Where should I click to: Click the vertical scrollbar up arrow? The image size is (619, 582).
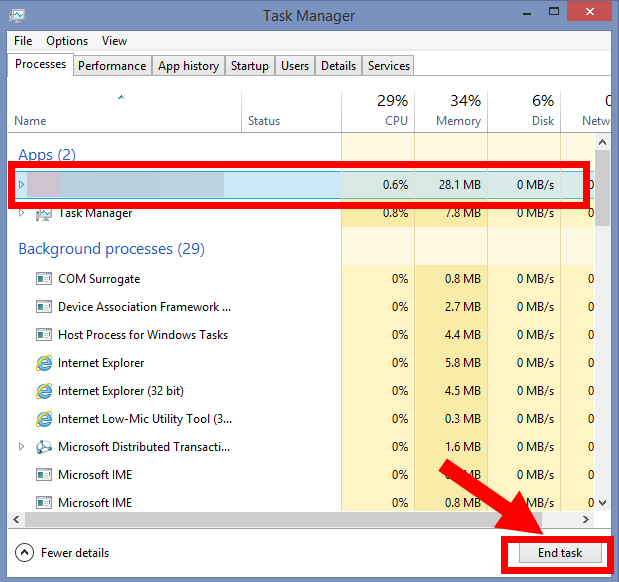(602, 142)
